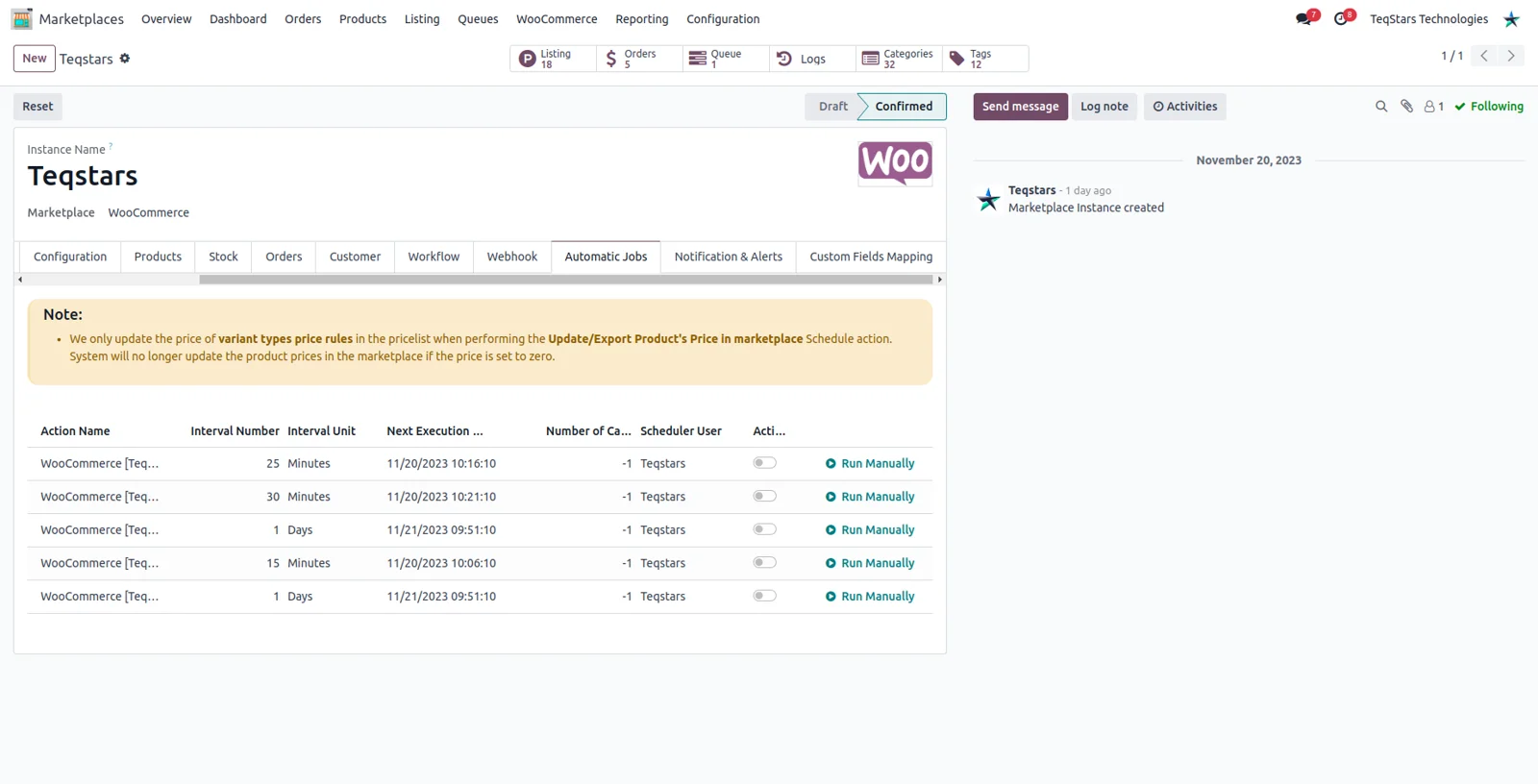Open the conversations chat icon

tap(1305, 18)
